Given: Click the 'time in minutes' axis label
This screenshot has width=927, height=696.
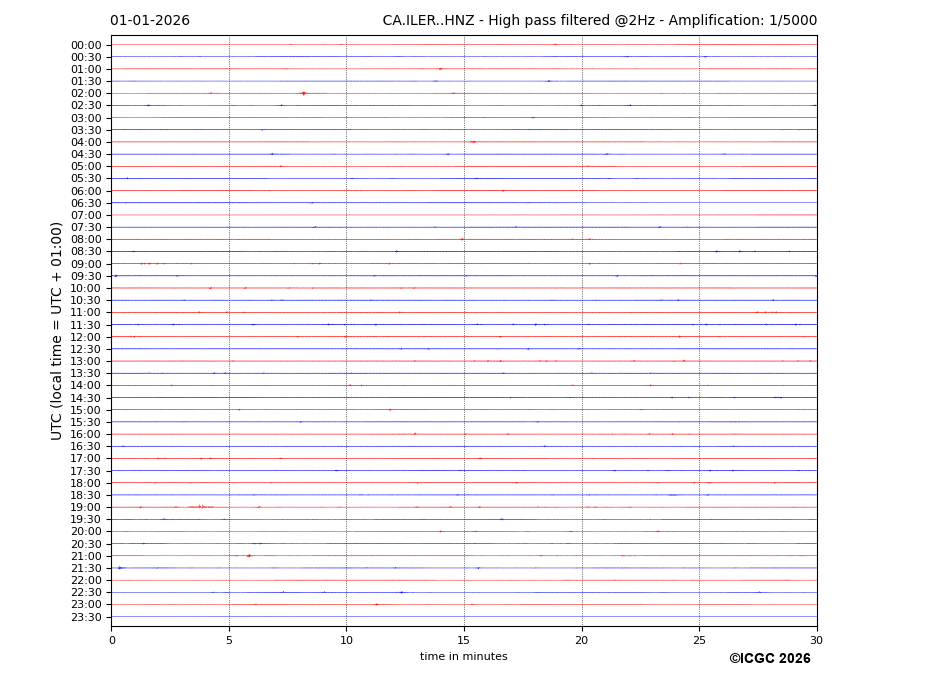Looking at the screenshot, I should coord(463,657).
